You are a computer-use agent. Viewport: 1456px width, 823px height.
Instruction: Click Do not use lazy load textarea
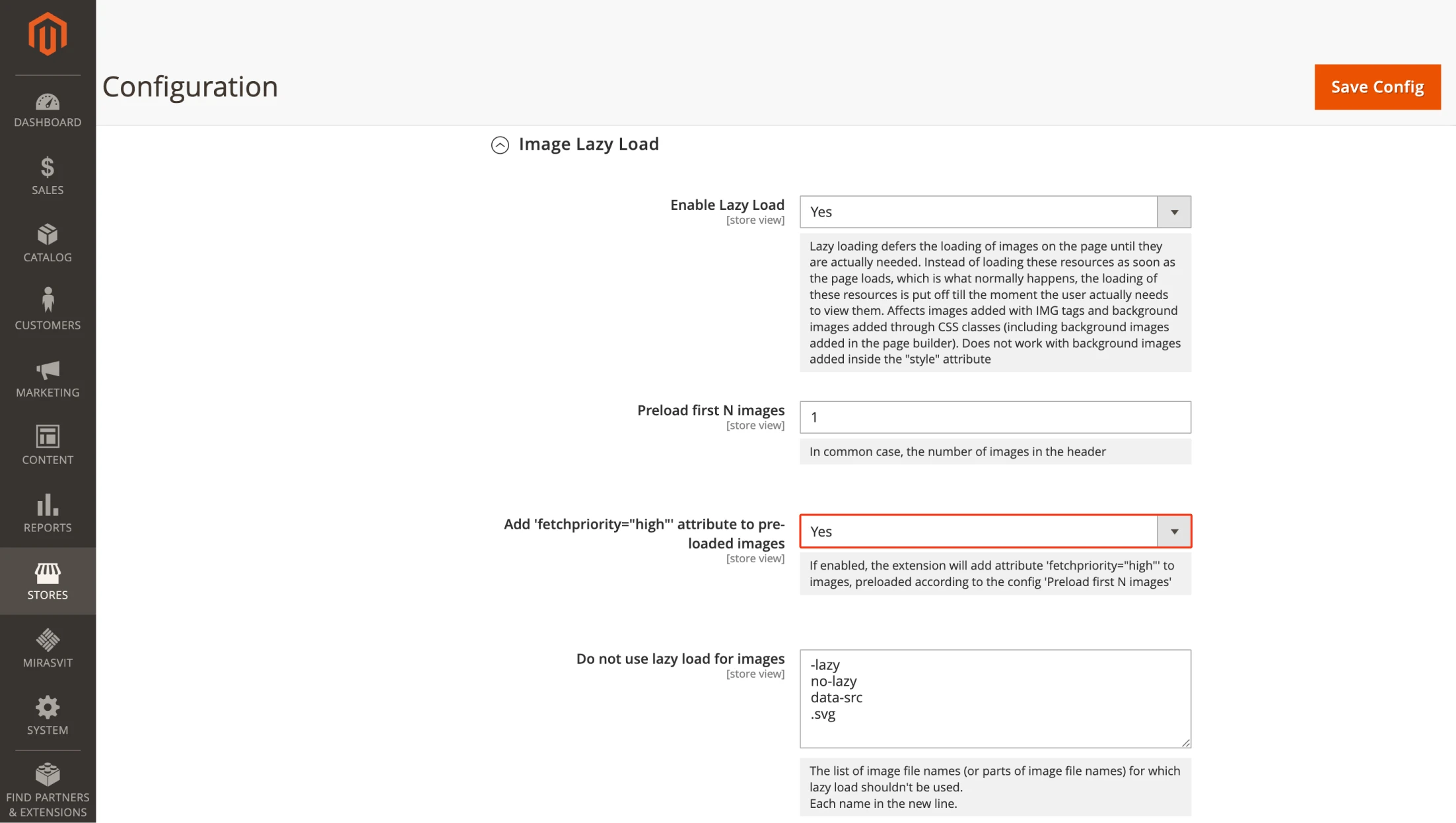pyautogui.click(x=994, y=697)
